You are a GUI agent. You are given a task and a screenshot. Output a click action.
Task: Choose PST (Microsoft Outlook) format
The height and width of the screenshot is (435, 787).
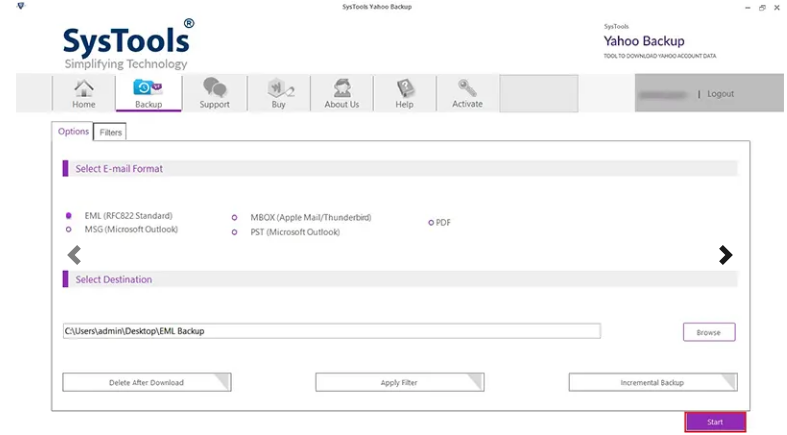[234, 232]
